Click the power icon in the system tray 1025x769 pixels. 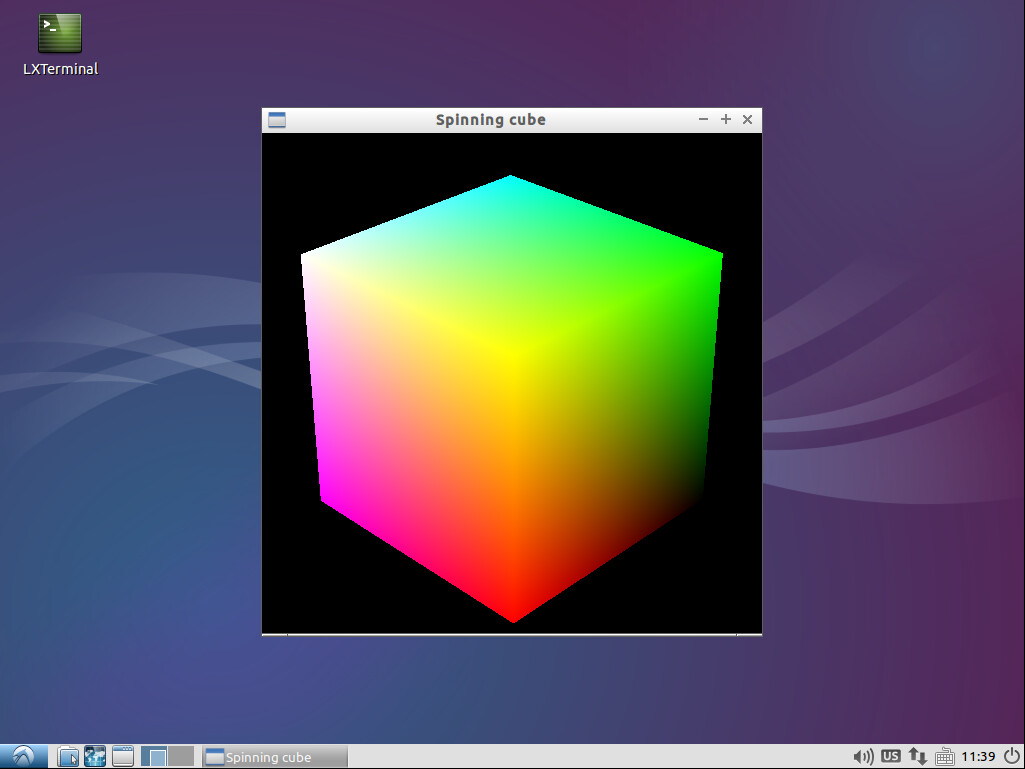coord(1009,756)
